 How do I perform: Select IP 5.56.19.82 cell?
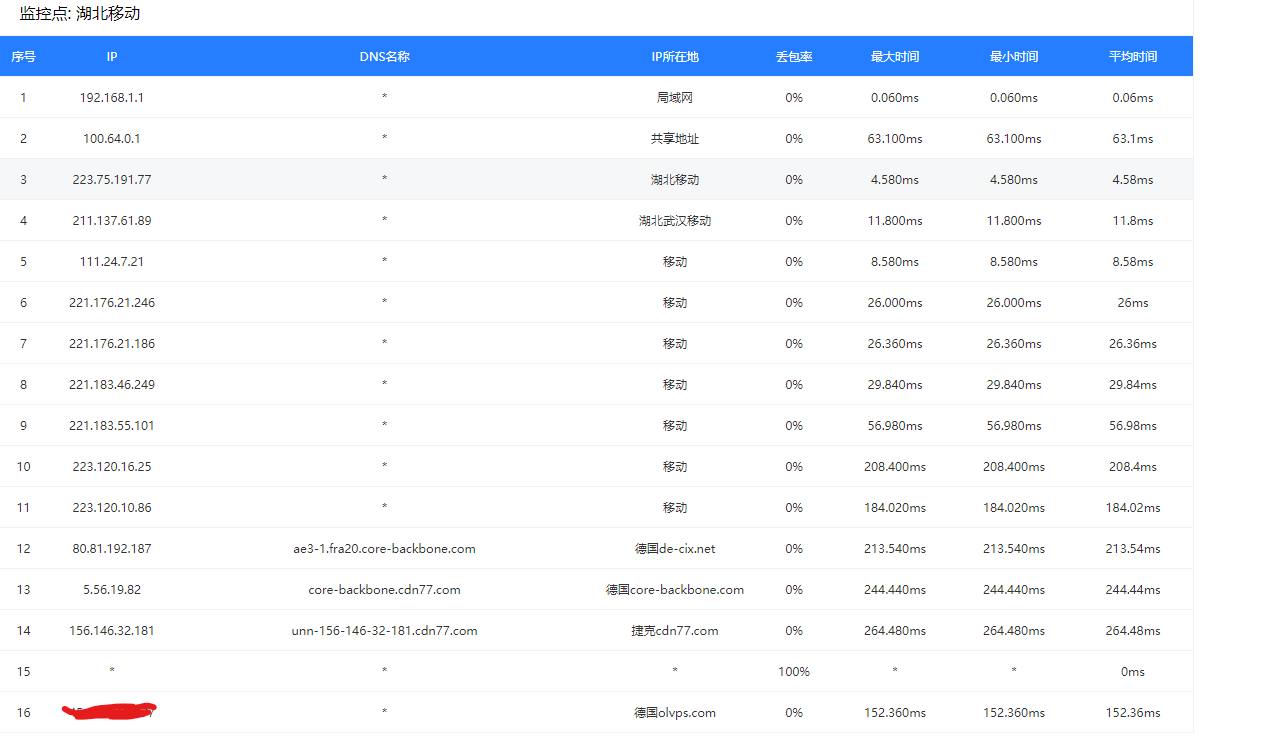pyautogui.click(x=112, y=590)
